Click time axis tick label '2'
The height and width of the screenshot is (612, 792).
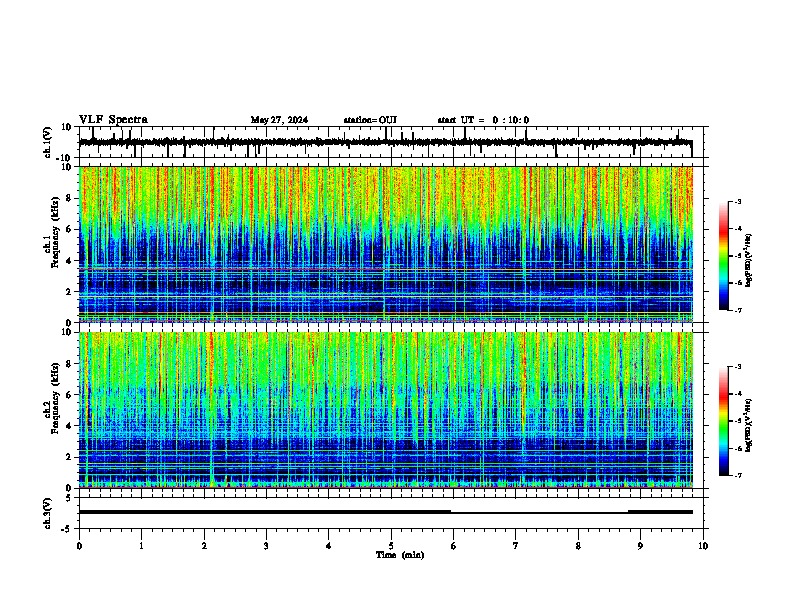point(204,546)
